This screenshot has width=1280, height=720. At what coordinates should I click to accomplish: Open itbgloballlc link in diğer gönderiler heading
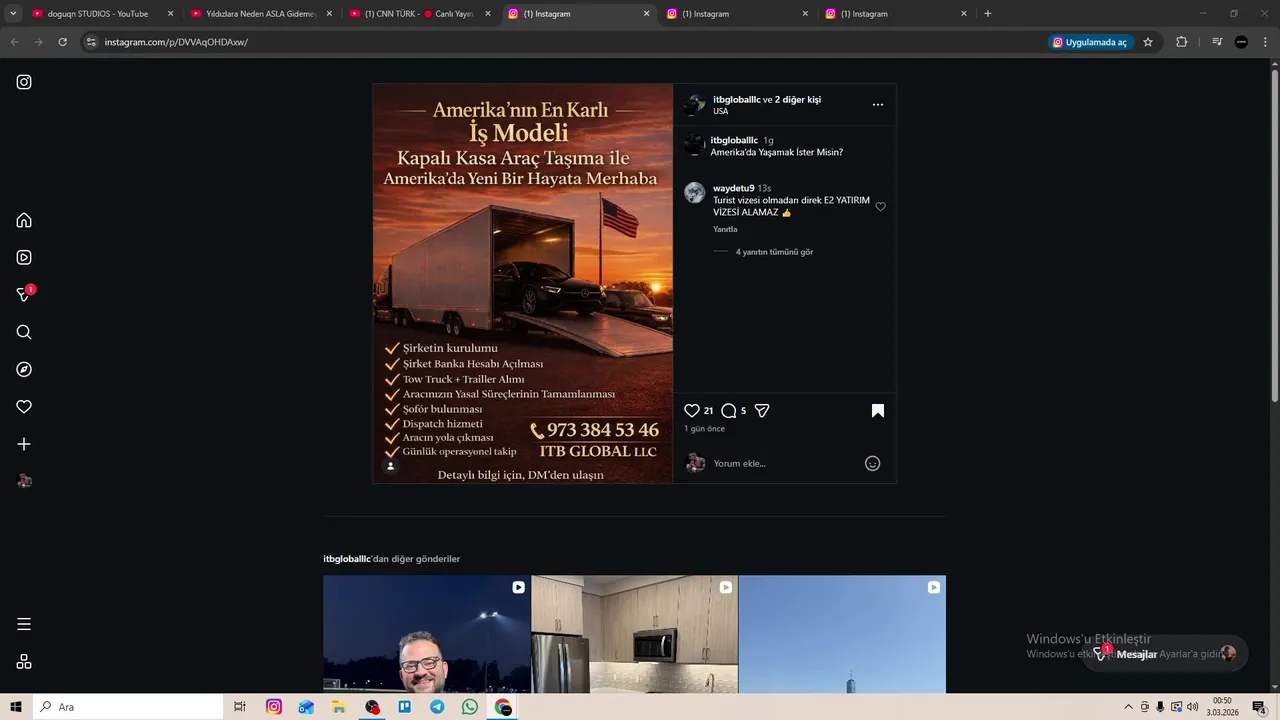[347, 559]
